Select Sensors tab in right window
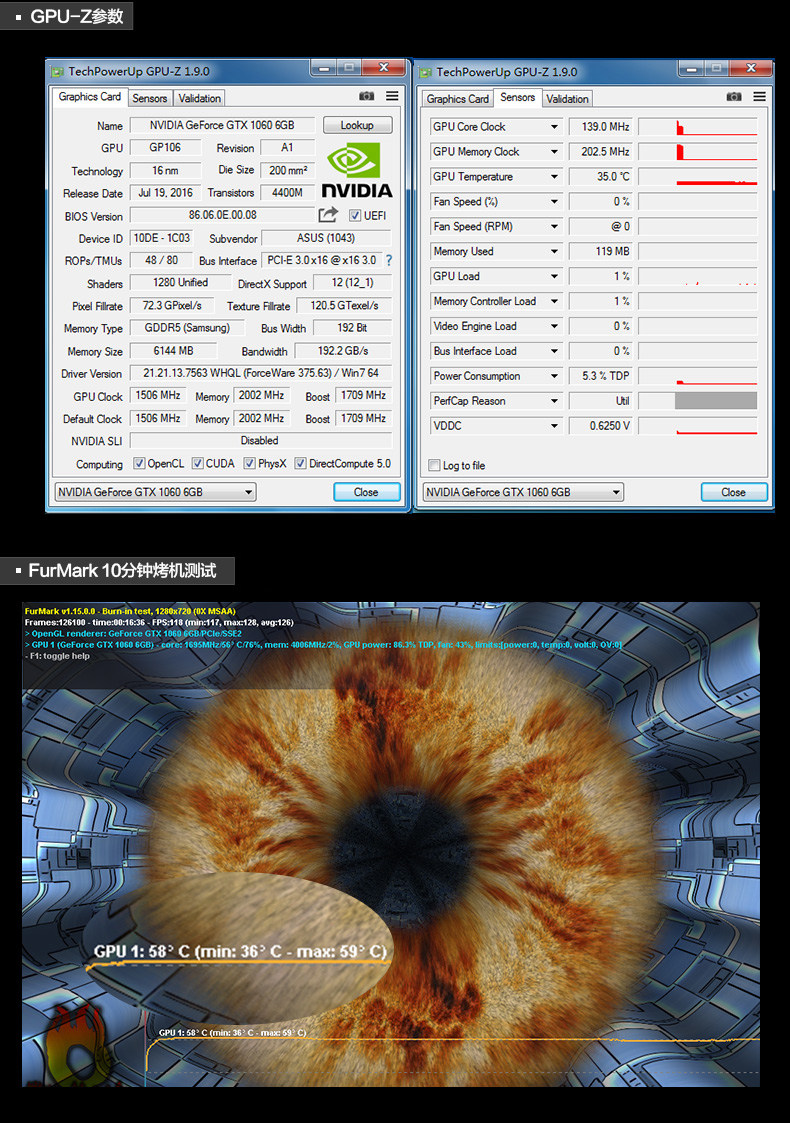Image resolution: width=790 pixels, height=1123 pixels. click(x=517, y=97)
